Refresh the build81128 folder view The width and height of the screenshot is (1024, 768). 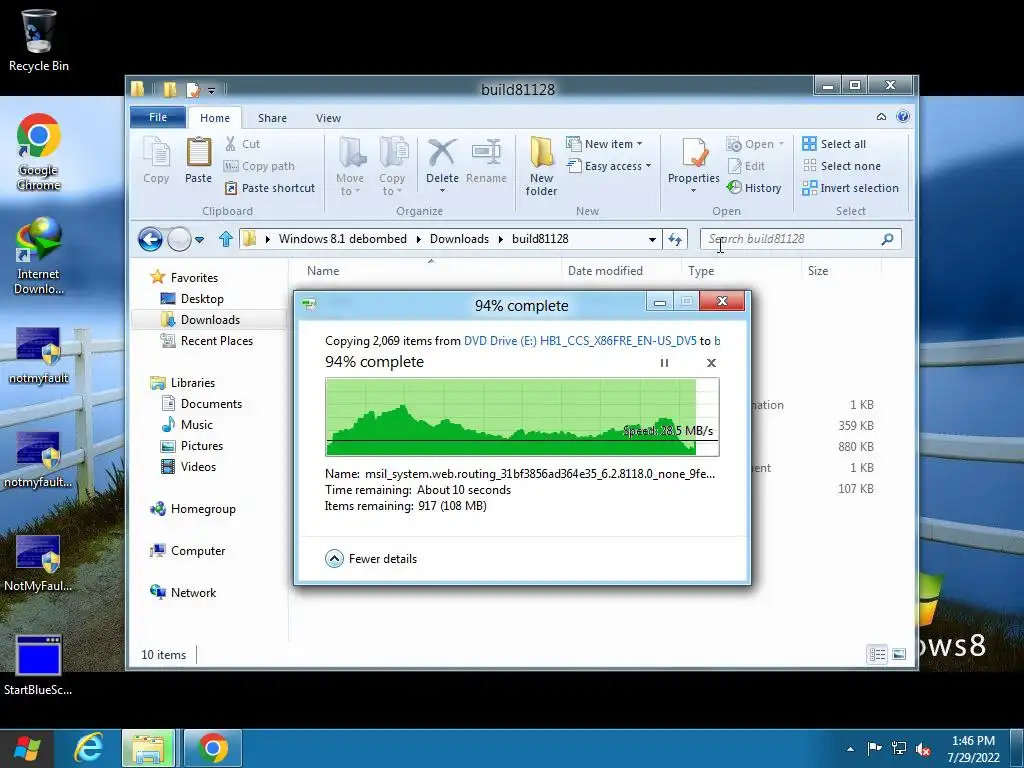(675, 239)
